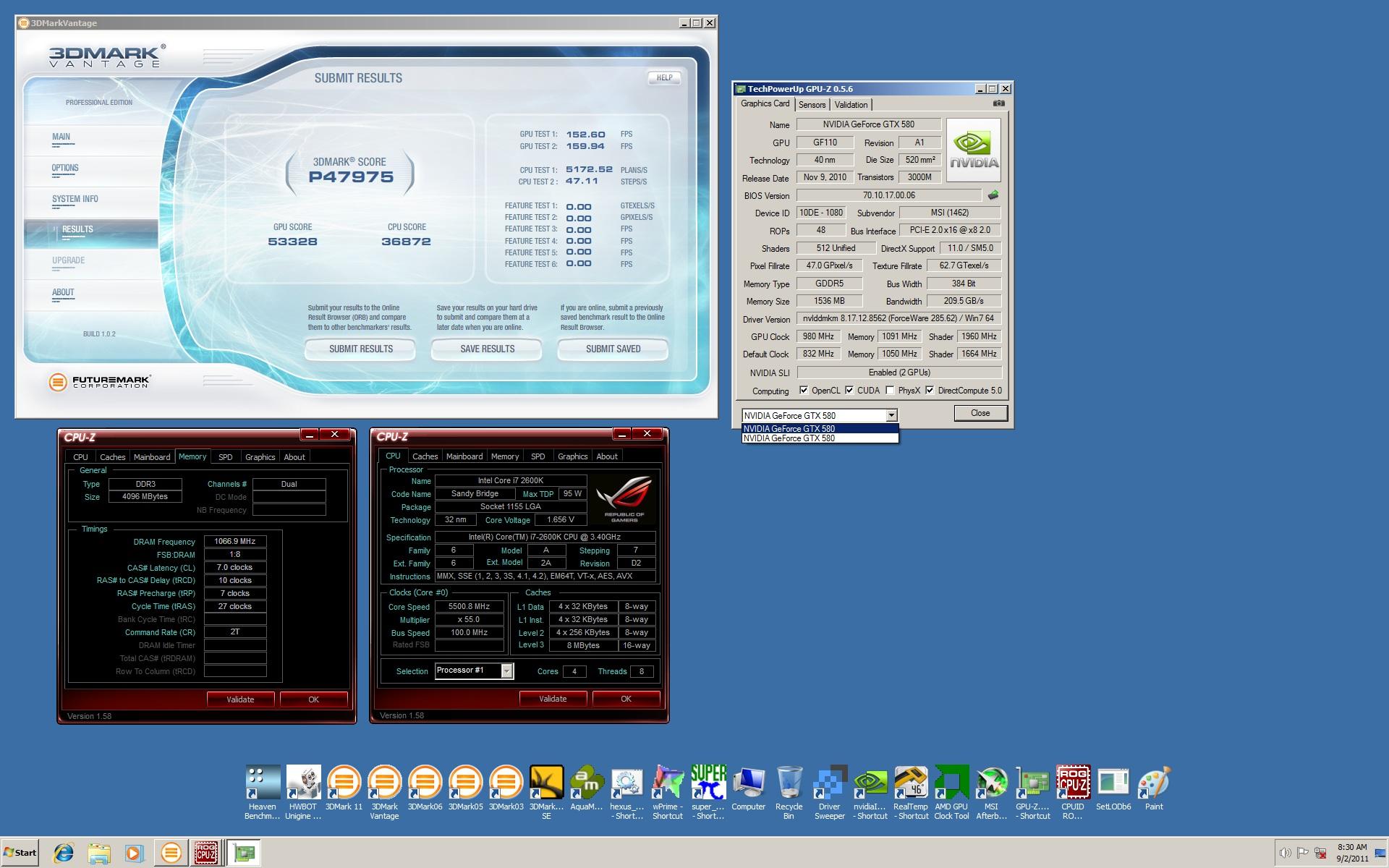Launch 3DMark06 desktop shortcut

(x=425, y=788)
